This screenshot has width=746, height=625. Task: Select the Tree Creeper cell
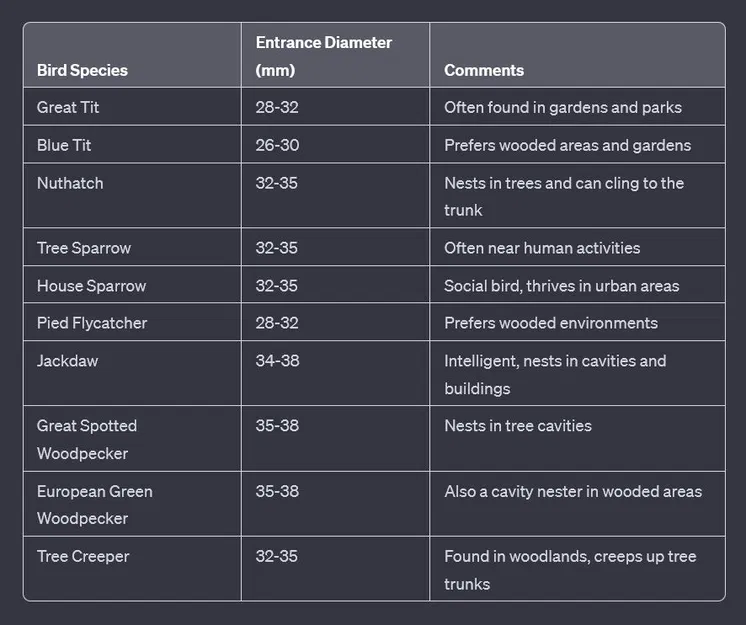pyautogui.click(x=83, y=556)
